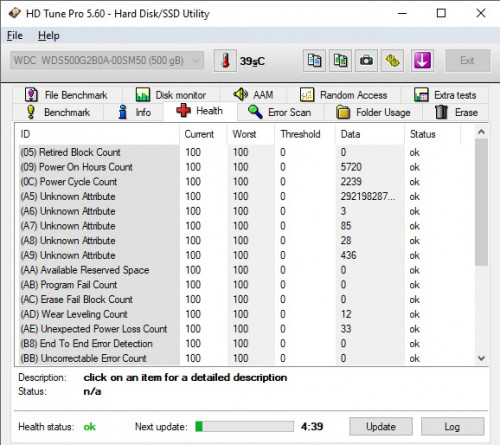Expand the WDC drive selection dropdown

(107, 60)
